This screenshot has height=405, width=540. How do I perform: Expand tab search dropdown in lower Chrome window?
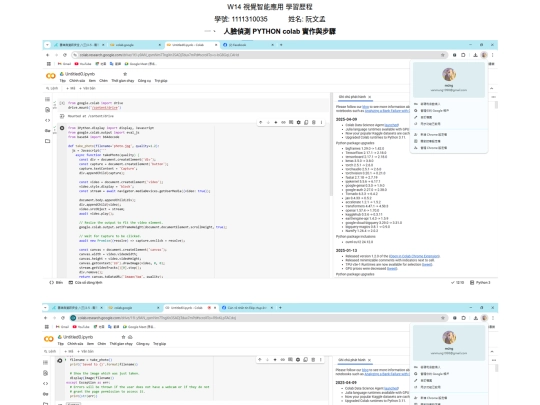coord(46,308)
